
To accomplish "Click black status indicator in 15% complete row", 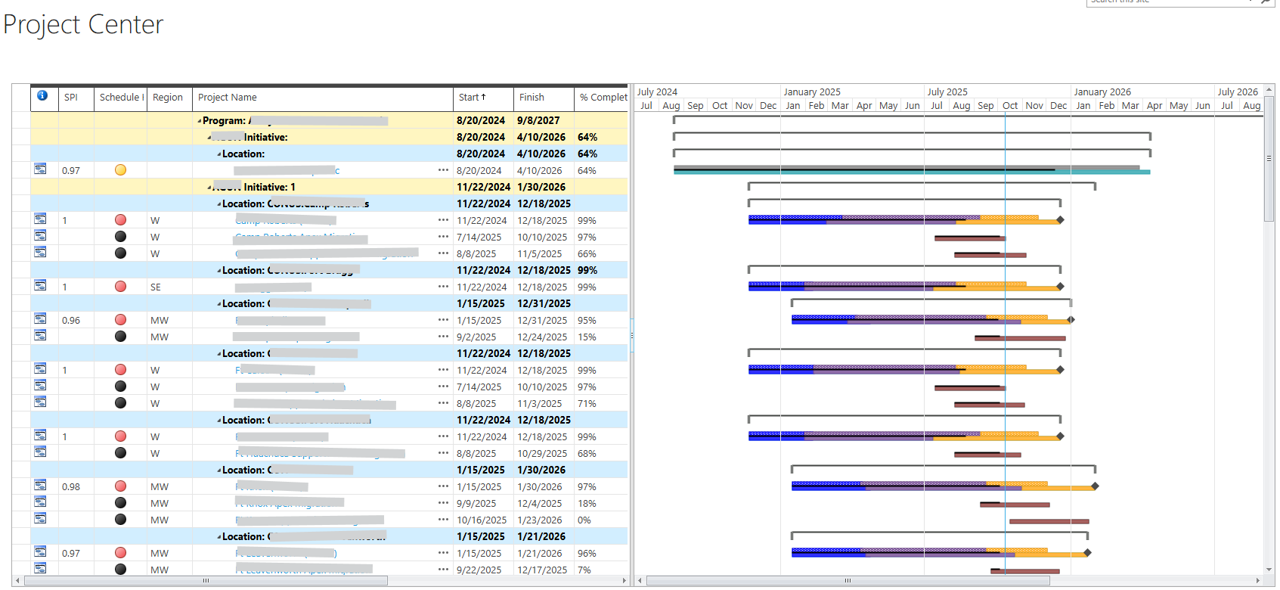I will [x=120, y=337].
